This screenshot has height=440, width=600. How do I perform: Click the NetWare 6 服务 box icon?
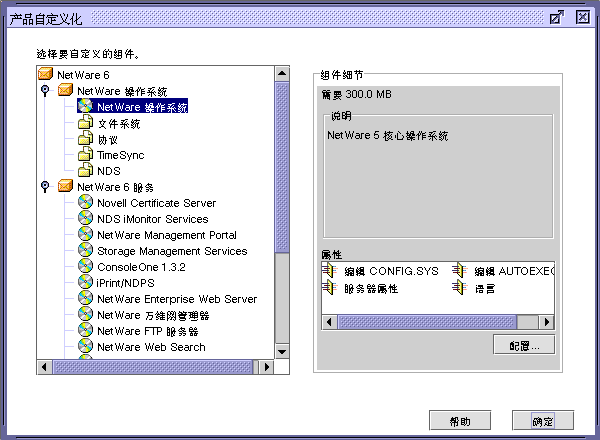click(x=65, y=186)
